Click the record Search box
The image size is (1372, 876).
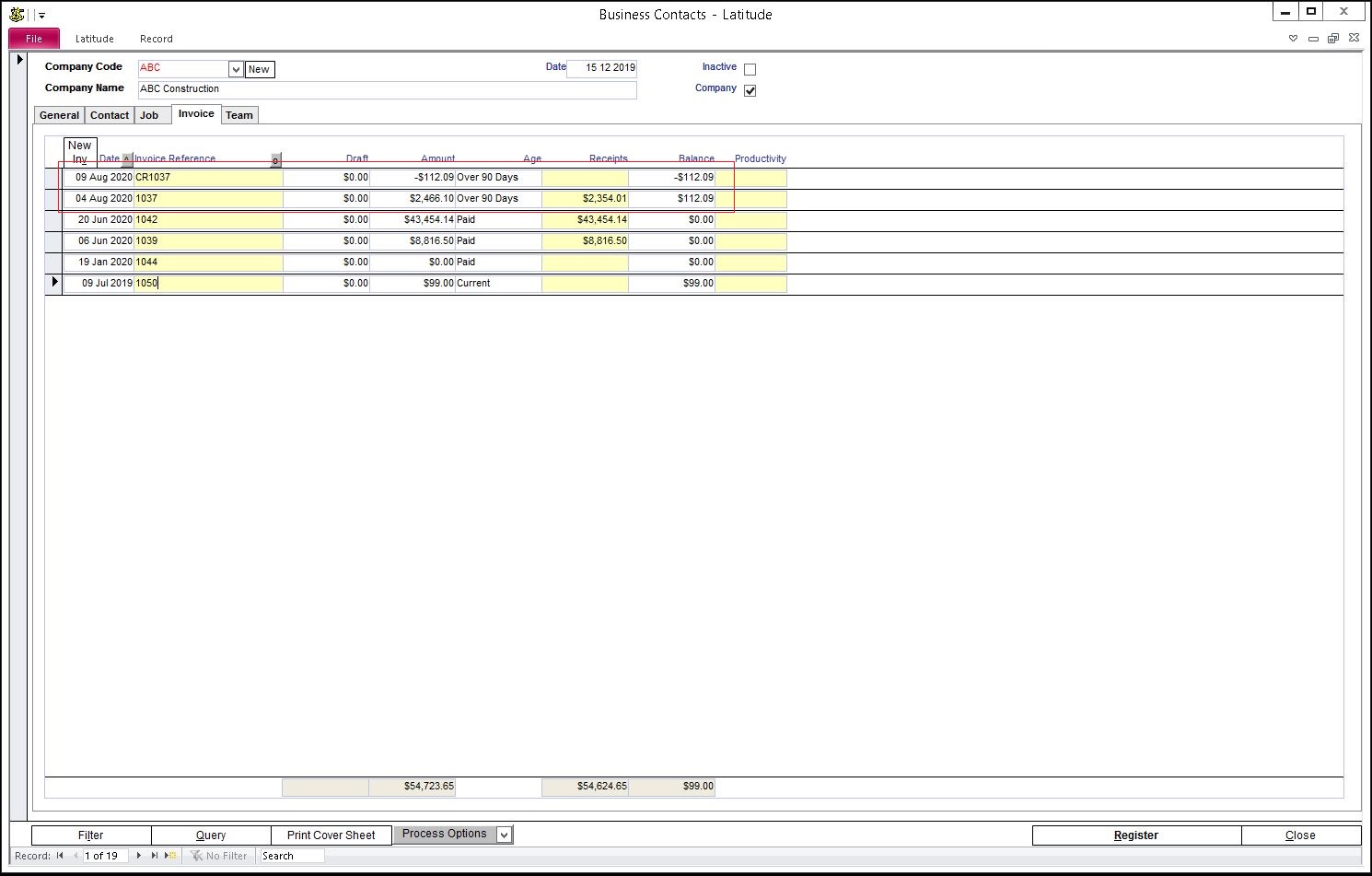click(x=291, y=856)
